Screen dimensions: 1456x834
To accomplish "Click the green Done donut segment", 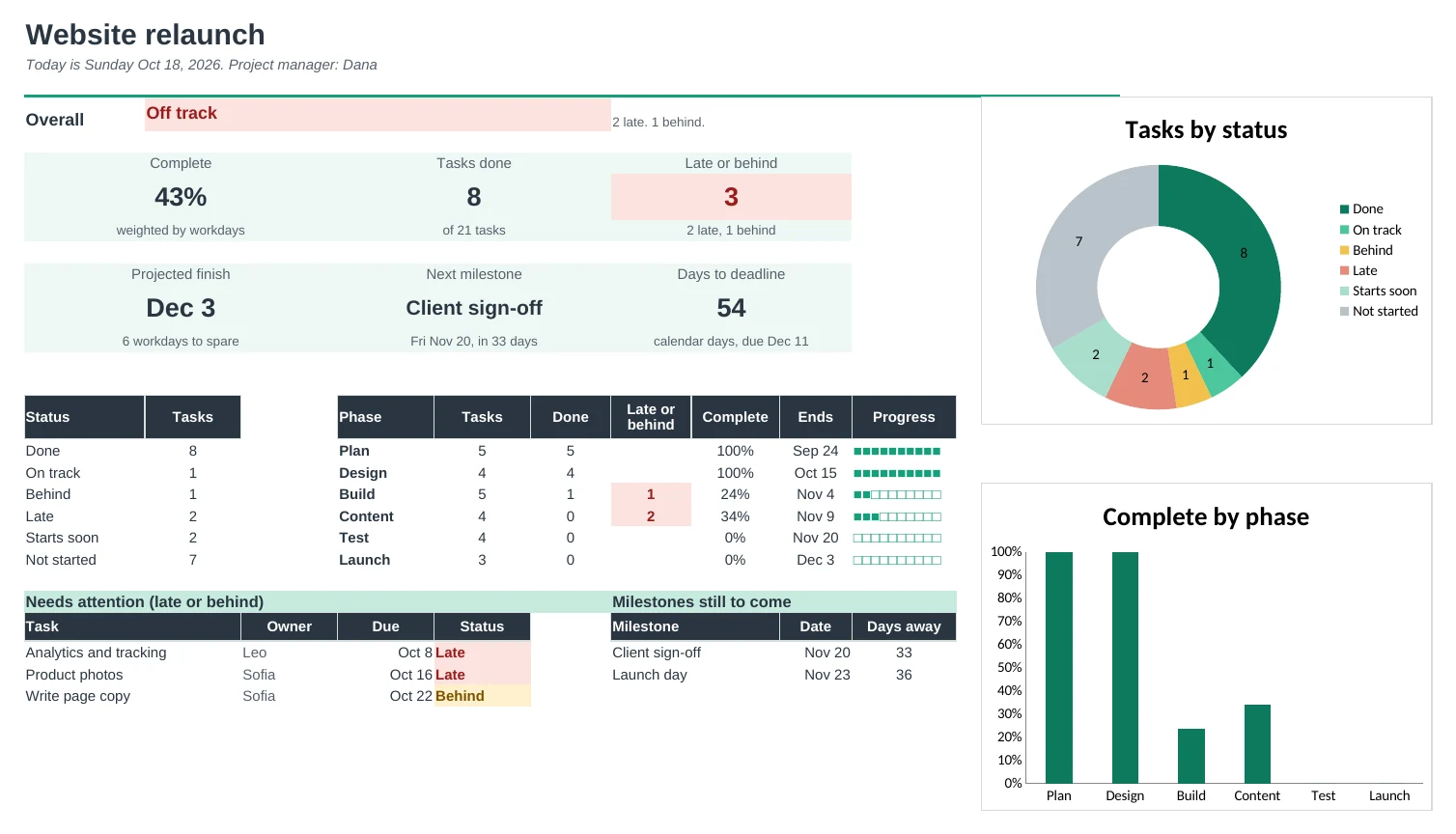I will point(1244,253).
